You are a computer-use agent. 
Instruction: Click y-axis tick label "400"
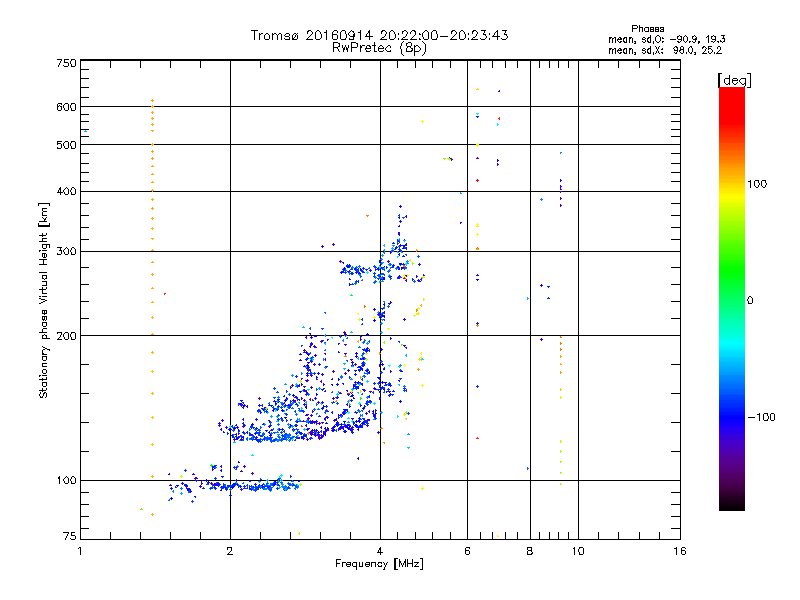(66, 191)
